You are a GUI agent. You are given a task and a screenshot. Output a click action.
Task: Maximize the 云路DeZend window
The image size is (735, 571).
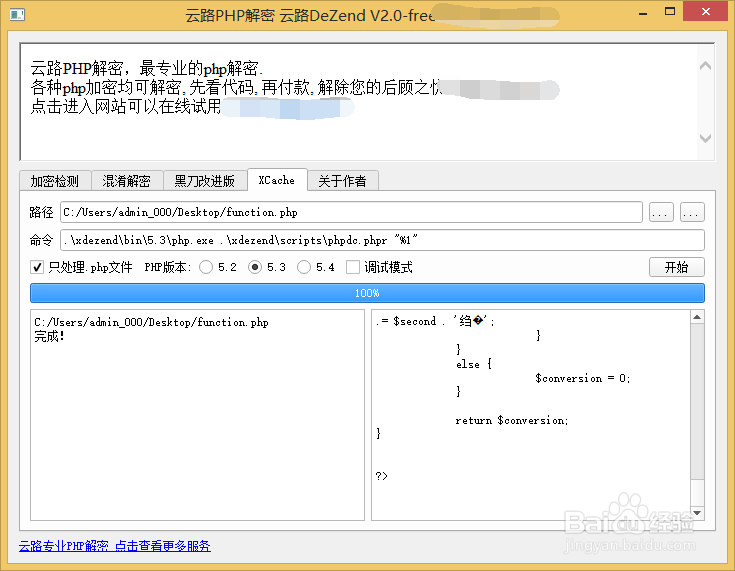click(670, 12)
